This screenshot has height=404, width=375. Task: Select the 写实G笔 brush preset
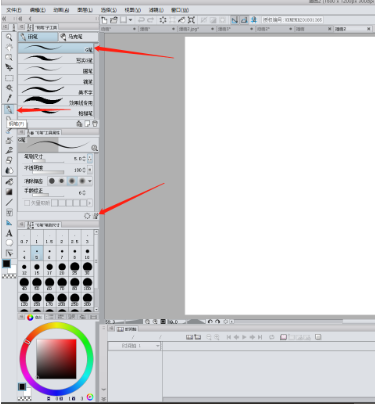click(56, 59)
